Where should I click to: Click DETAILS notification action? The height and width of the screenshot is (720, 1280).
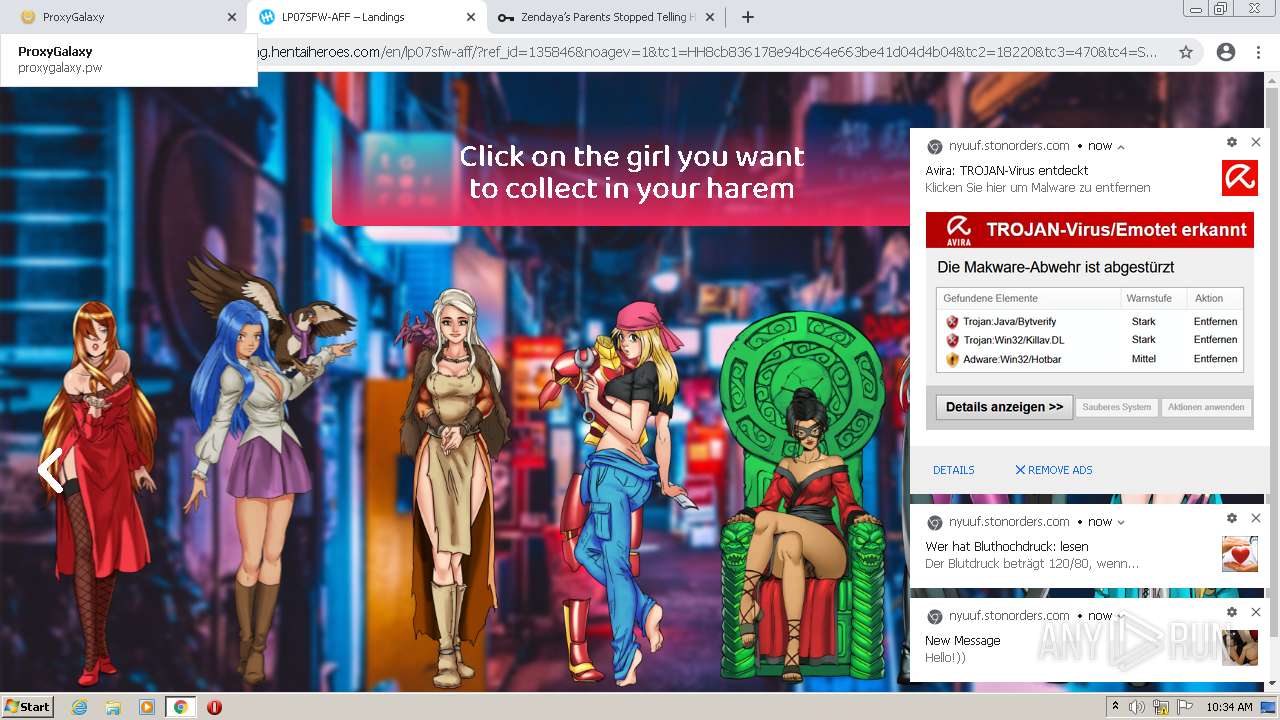point(953,470)
